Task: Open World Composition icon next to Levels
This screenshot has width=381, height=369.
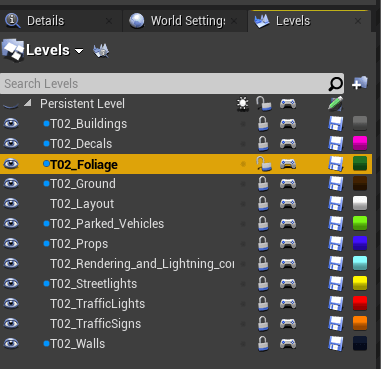Action: (101, 51)
